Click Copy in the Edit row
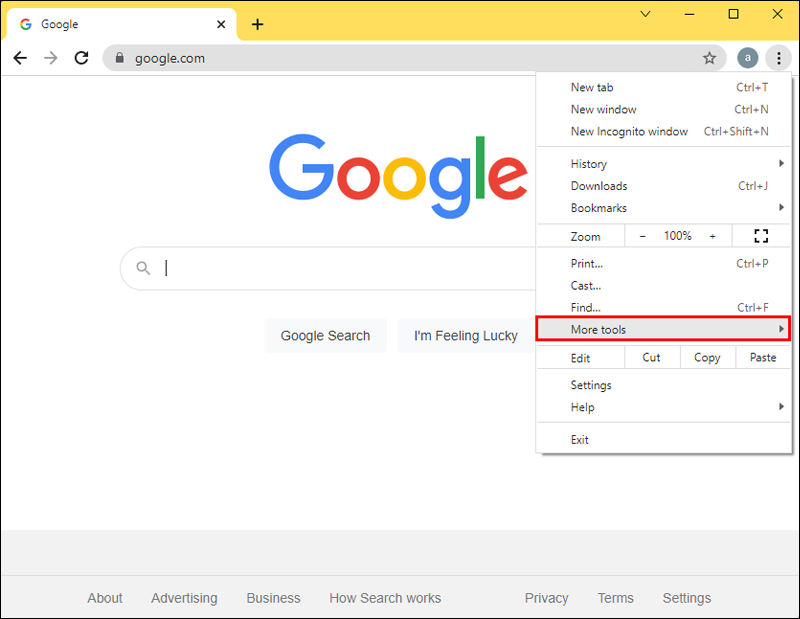This screenshot has width=800, height=619. (x=707, y=358)
